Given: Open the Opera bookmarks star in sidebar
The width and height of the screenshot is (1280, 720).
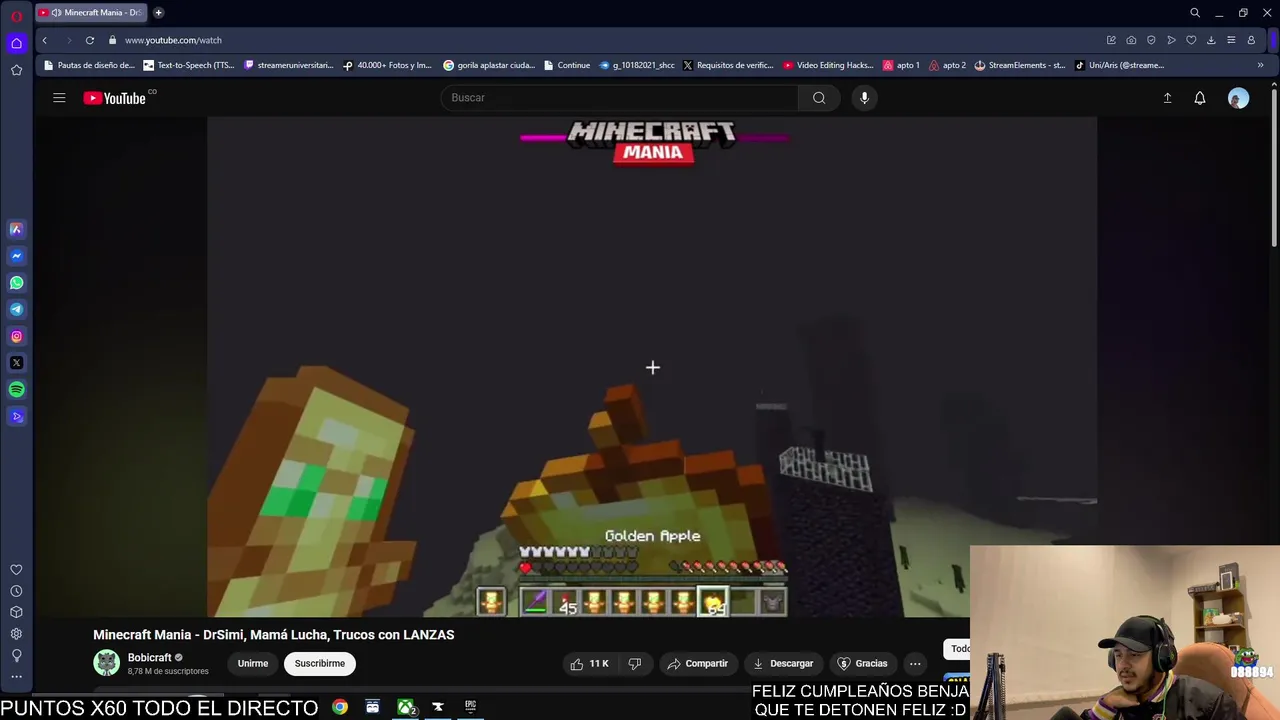Looking at the screenshot, I should (x=16, y=70).
